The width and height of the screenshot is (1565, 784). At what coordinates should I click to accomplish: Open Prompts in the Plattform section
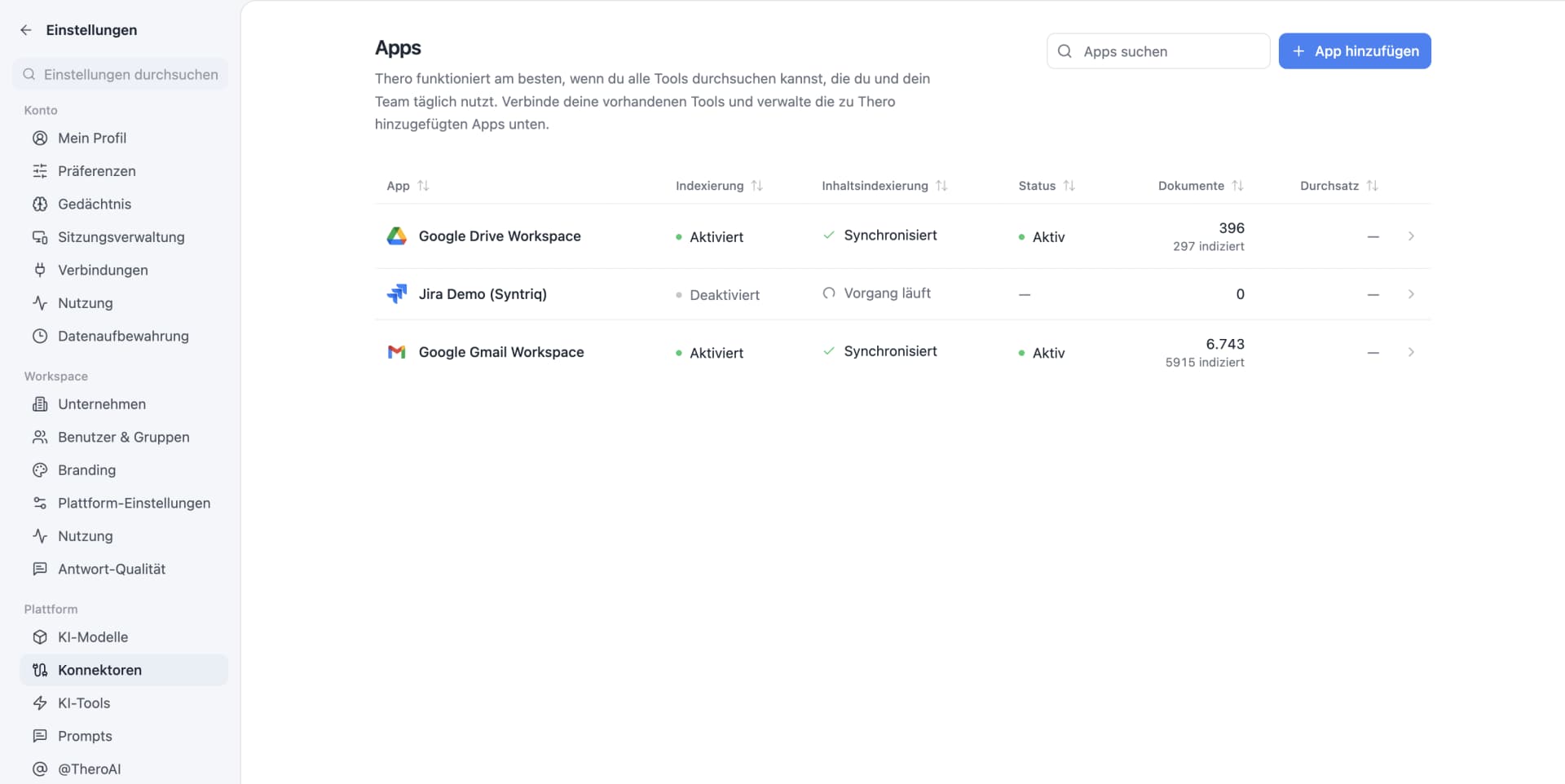tap(124, 737)
